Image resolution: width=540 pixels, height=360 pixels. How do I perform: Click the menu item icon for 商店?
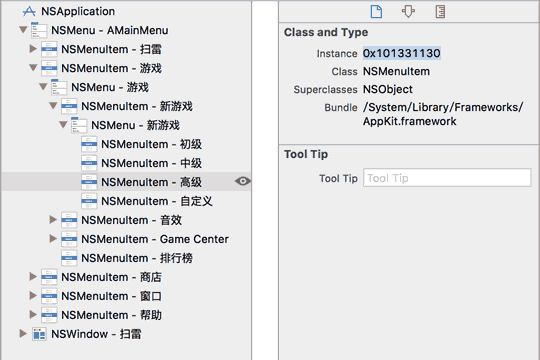point(49,277)
